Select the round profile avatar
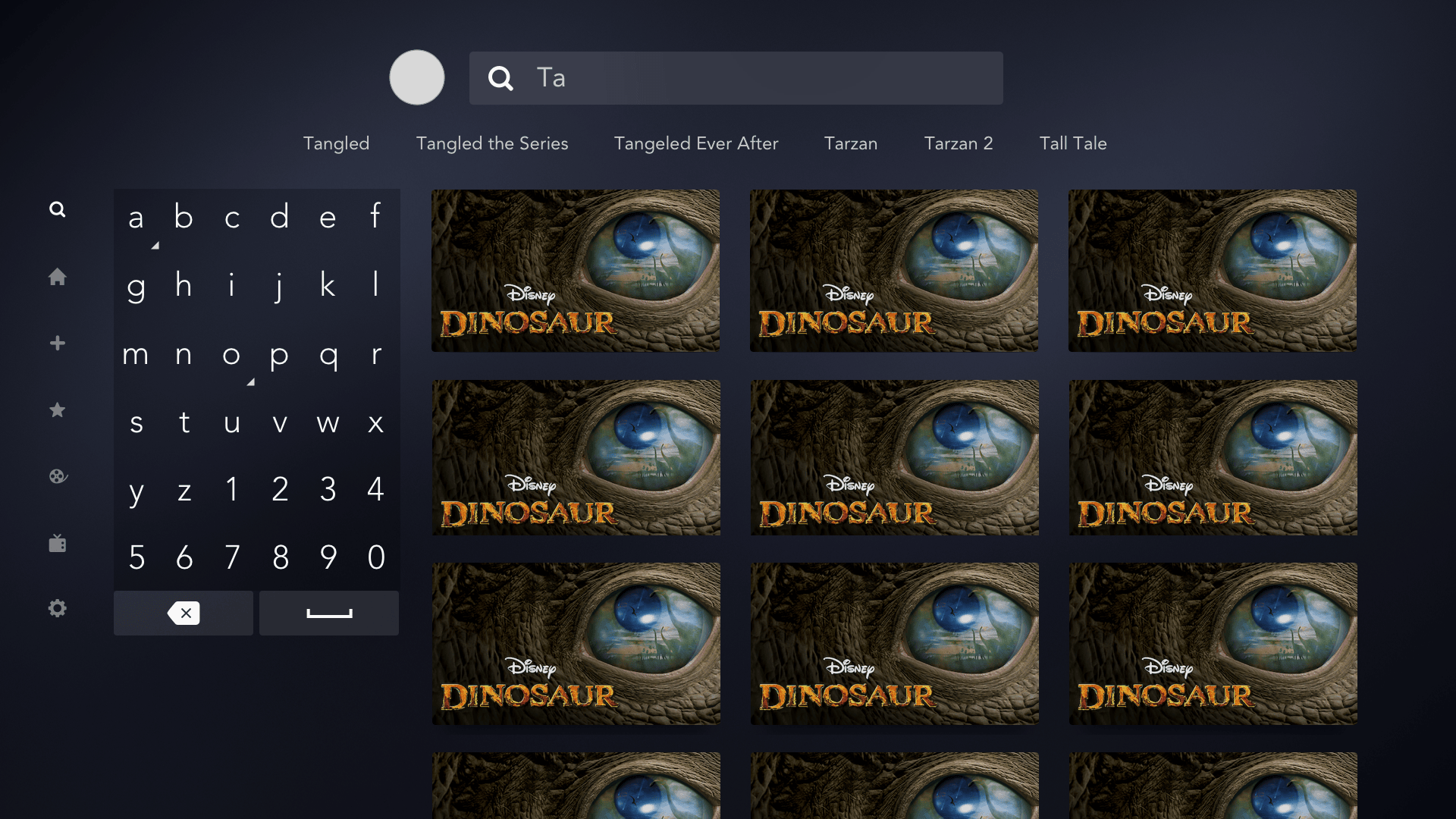1456x819 pixels. (x=416, y=77)
